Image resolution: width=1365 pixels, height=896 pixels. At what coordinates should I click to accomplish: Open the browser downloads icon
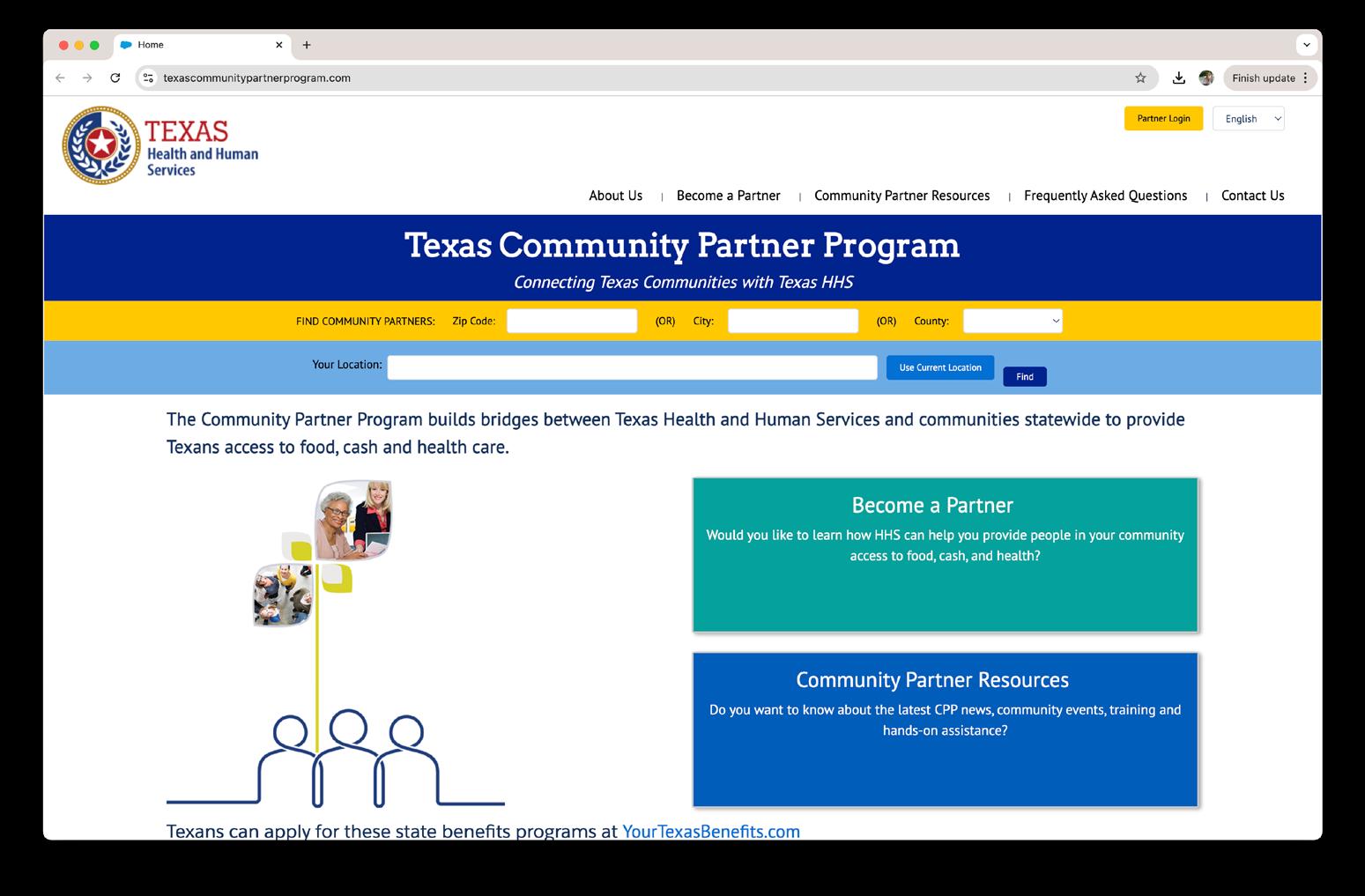coord(1179,78)
